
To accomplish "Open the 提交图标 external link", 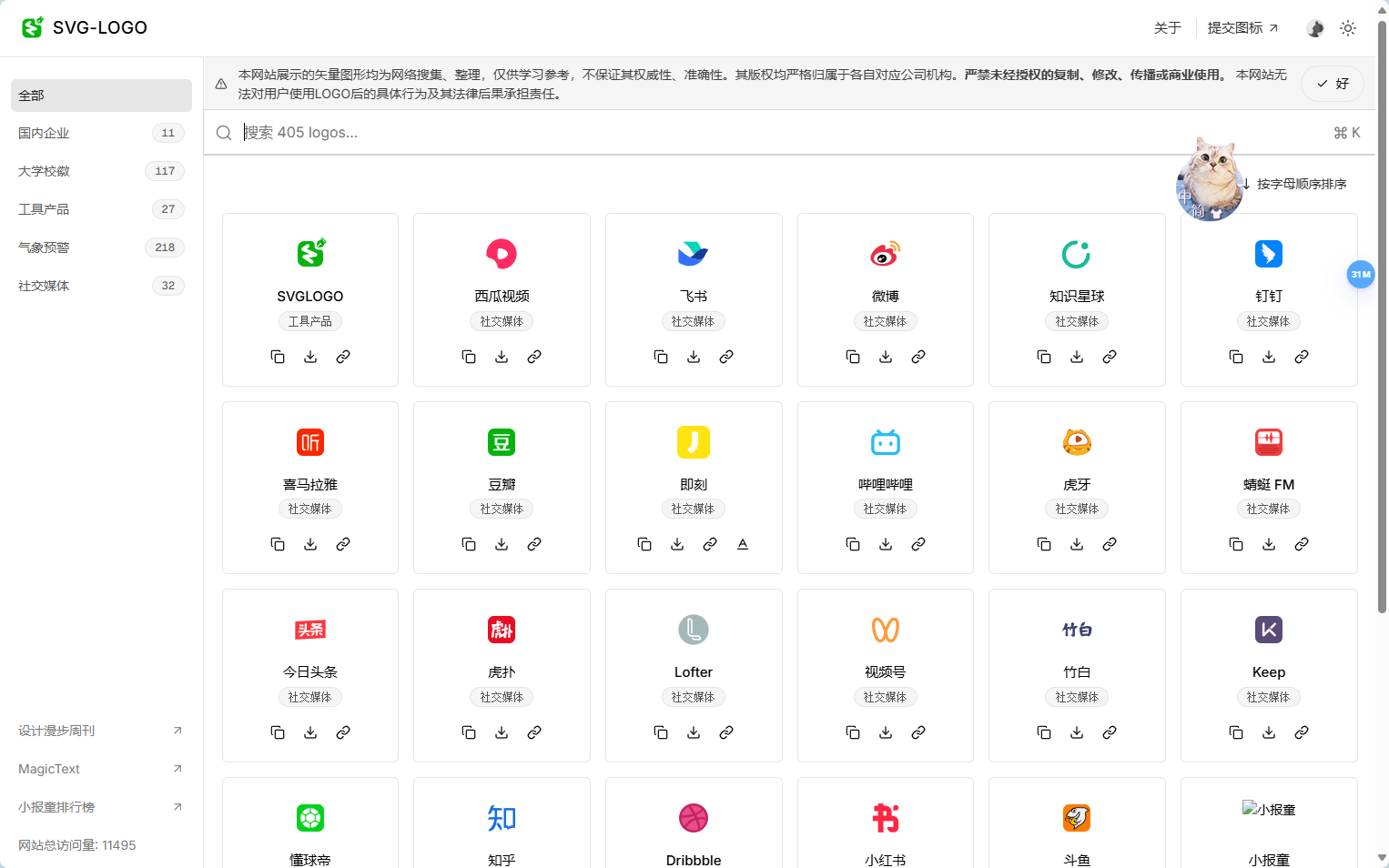I will pyautogui.click(x=1242, y=28).
